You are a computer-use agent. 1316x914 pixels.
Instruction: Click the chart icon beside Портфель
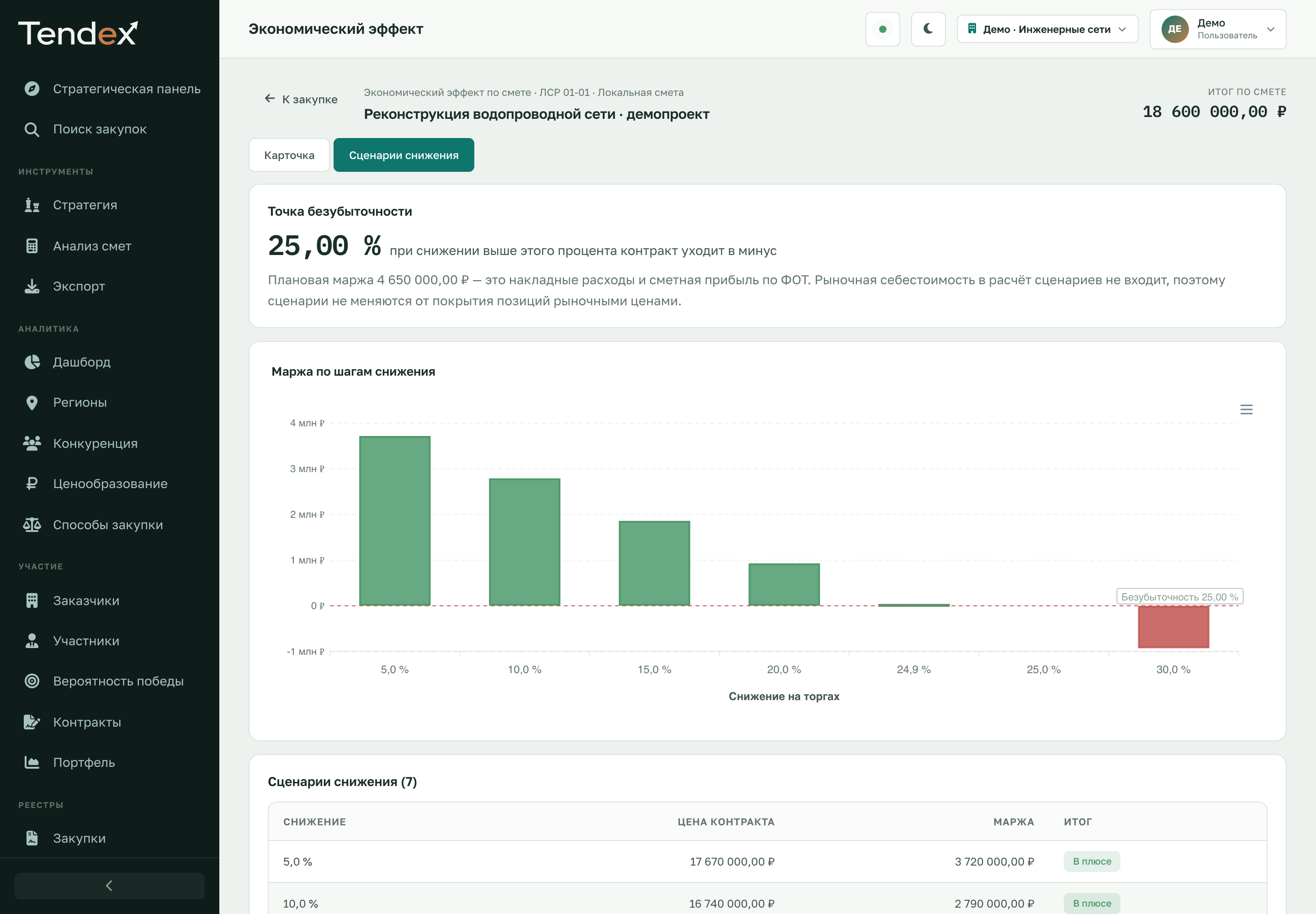pos(32,762)
